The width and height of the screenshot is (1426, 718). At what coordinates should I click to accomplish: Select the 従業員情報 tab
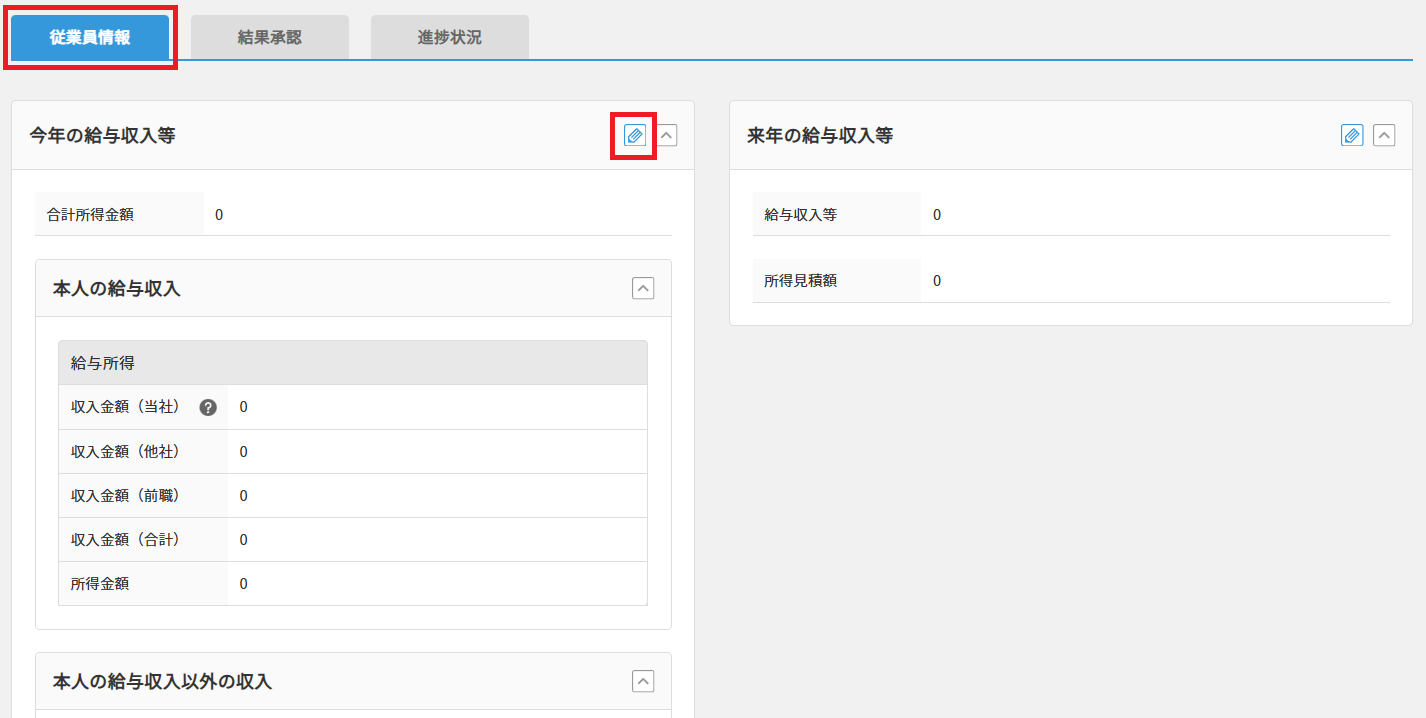click(90, 38)
